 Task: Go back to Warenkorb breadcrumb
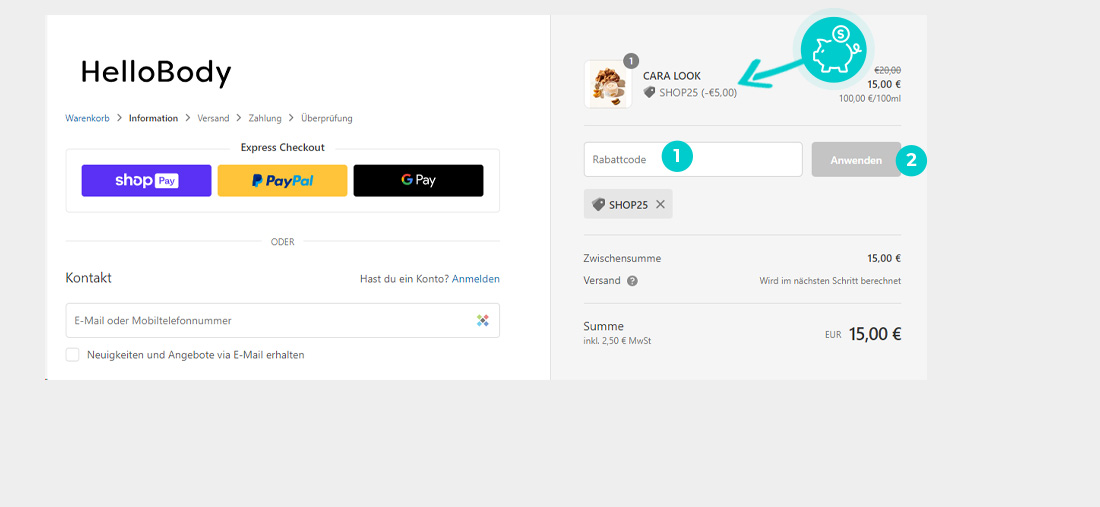[x=87, y=119]
